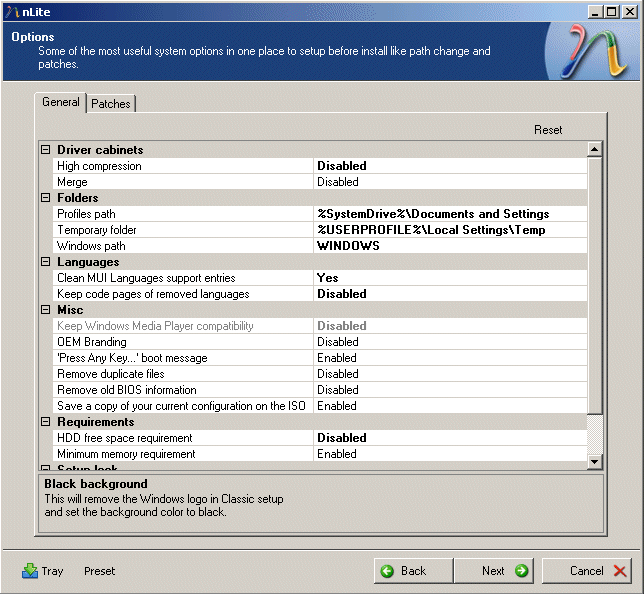Select Merge Disabled value
Viewport: 644px width, 594px height.
tap(450, 182)
